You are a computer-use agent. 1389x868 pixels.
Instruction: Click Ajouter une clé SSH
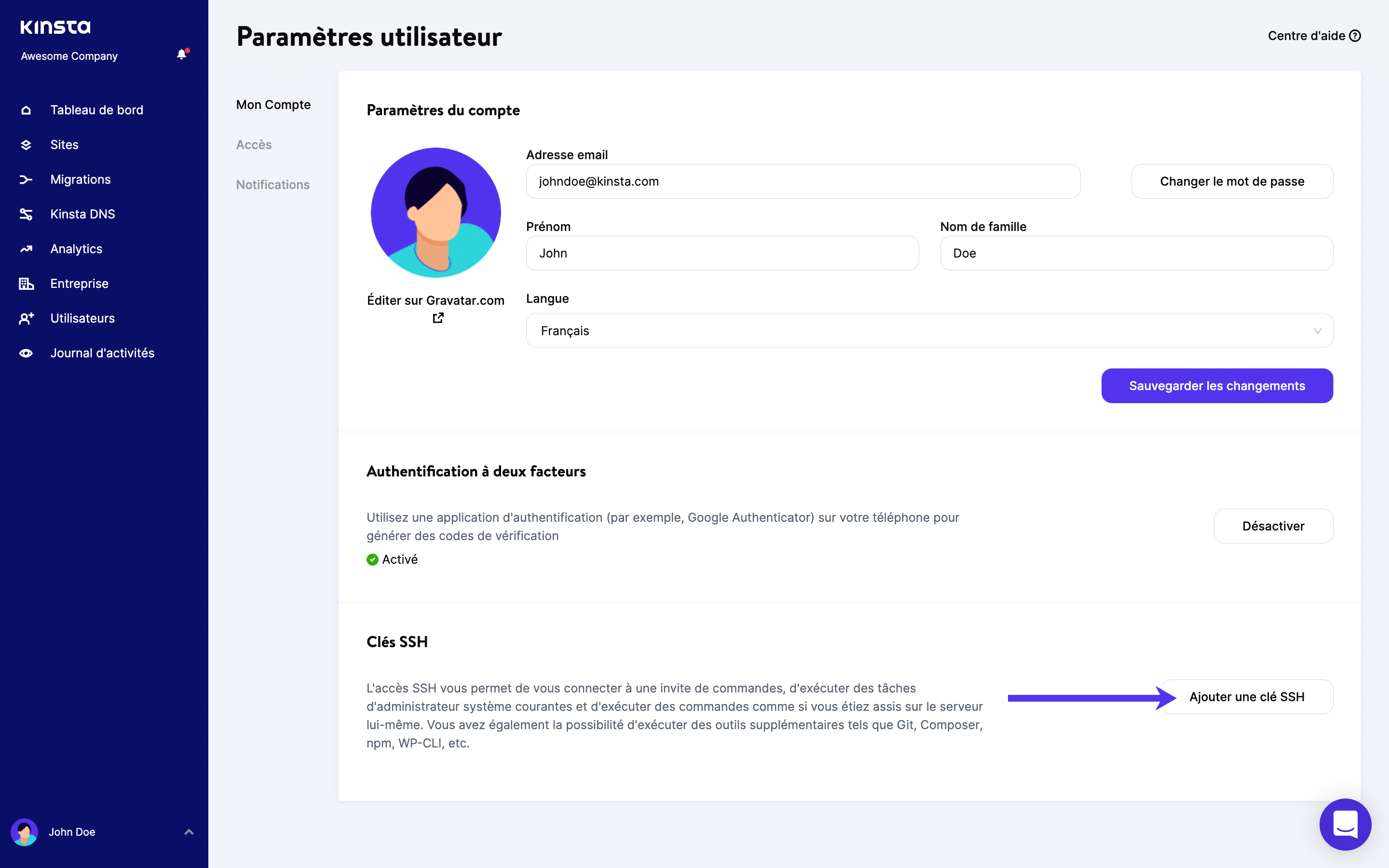[x=1246, y=696]
